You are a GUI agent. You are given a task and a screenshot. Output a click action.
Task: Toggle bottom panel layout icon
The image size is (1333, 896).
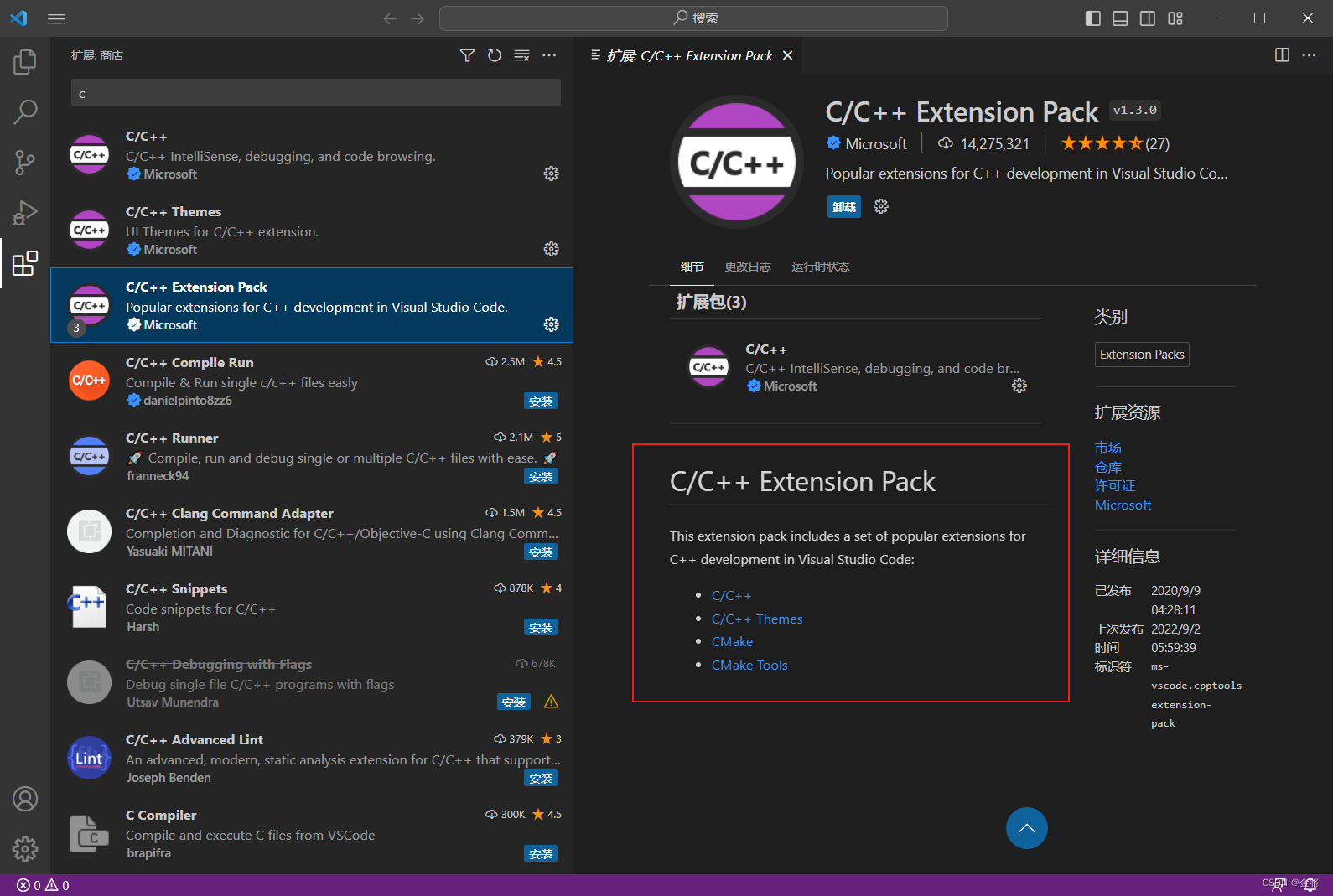tap(1120, 18)
